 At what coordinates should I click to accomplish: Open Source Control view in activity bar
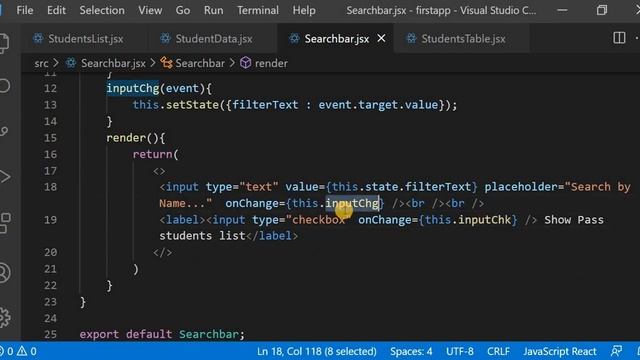pyautogui.click(x=4, y=131)
